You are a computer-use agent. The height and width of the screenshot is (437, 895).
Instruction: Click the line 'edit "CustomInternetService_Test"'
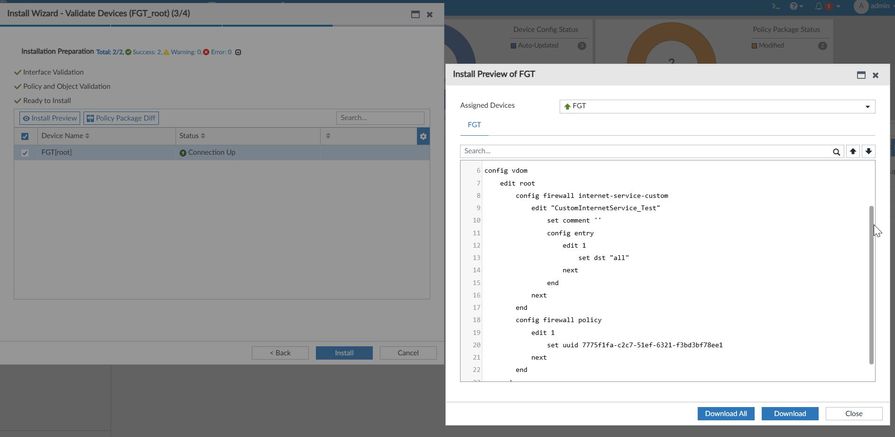(596, 208)
